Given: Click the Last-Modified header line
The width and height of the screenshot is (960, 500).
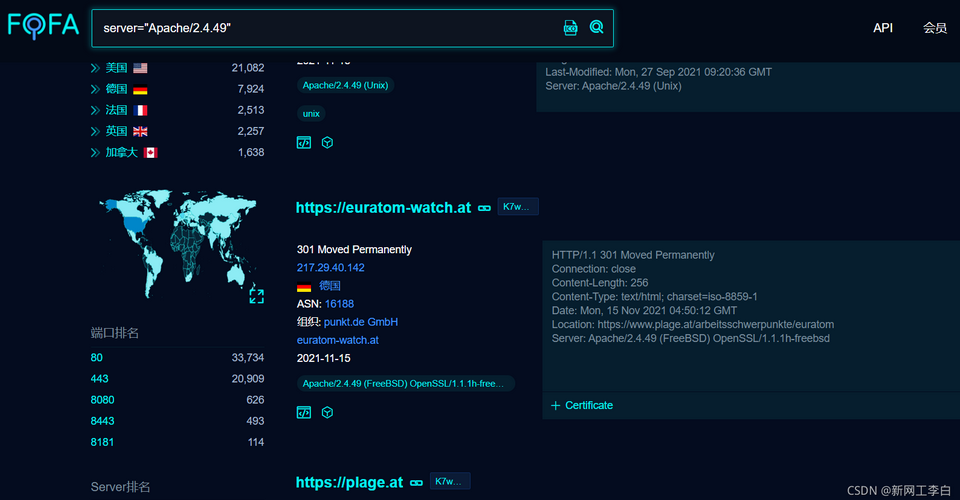Looking at the screenshot, I should pos(658,72).
